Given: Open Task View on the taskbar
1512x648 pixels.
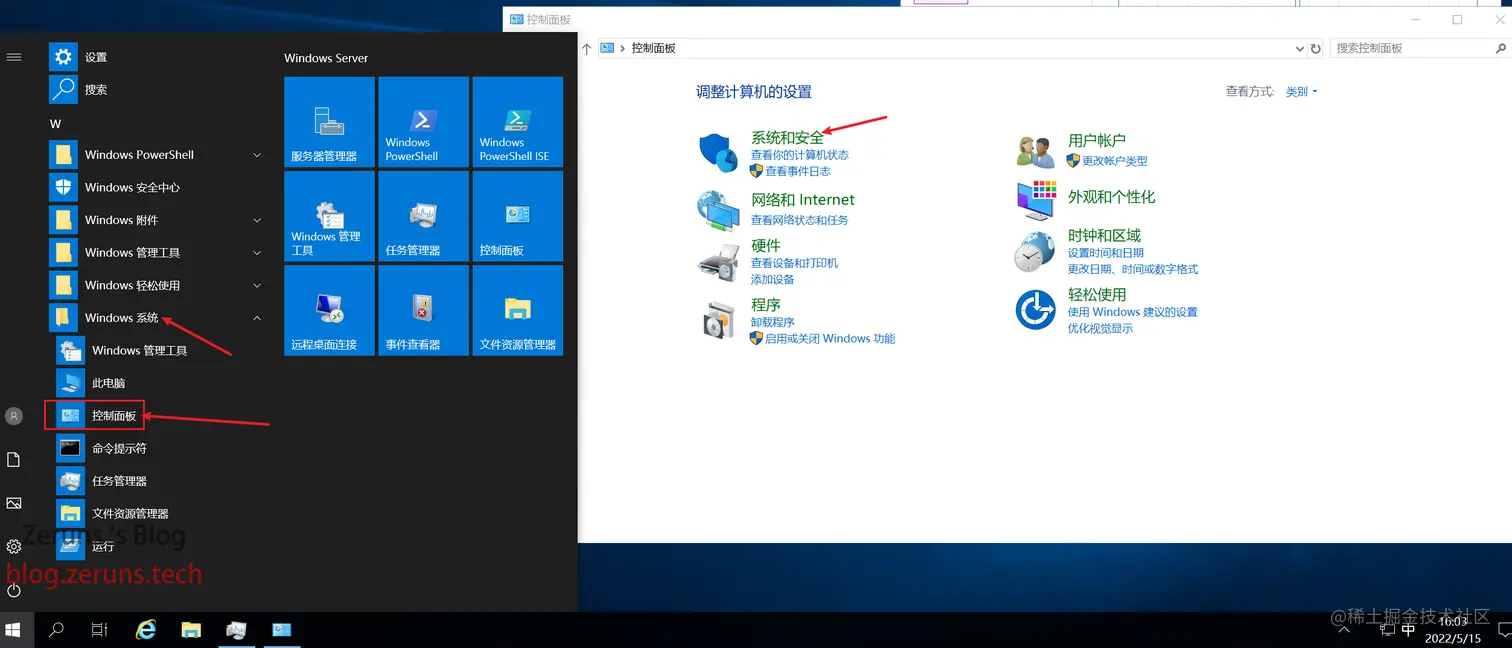Looking at the screenshot, I should coord(99,630).
